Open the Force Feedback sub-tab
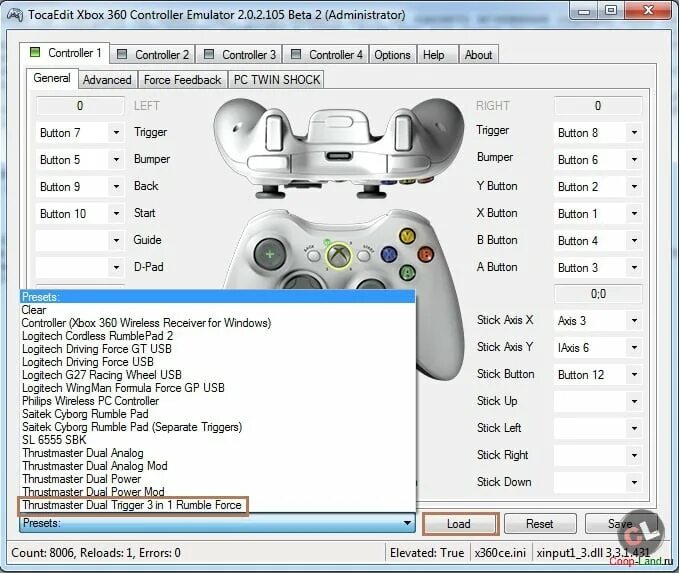 (x=183, y=80)
